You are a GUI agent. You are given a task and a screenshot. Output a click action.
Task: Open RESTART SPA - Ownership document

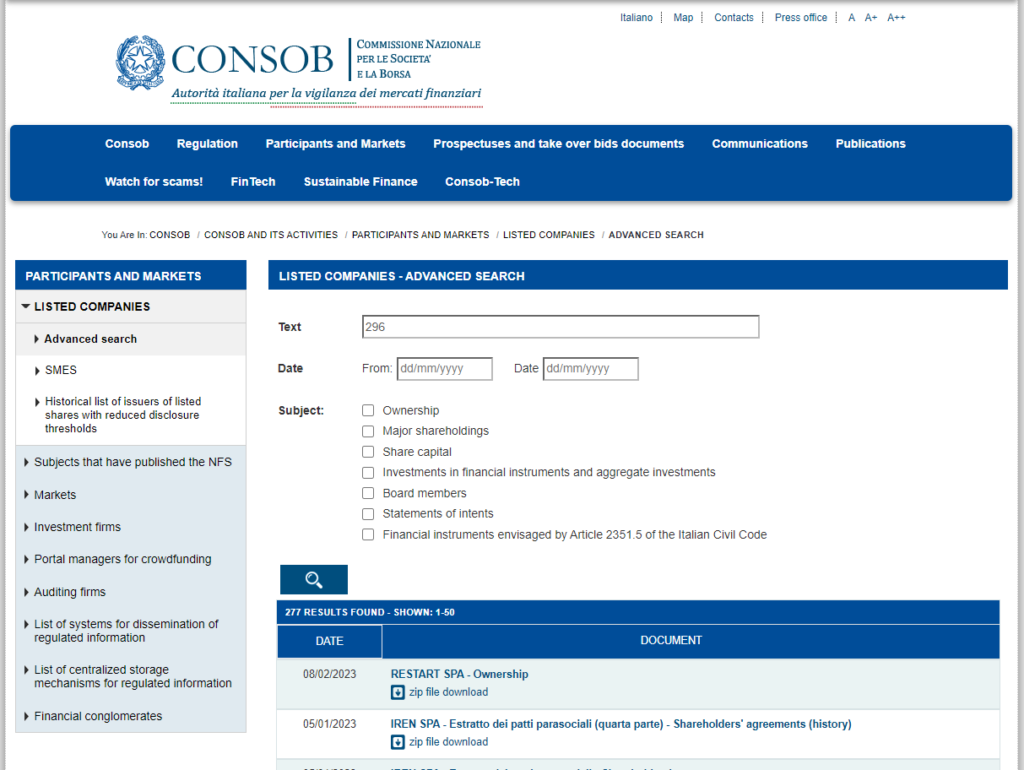[459, 674]
